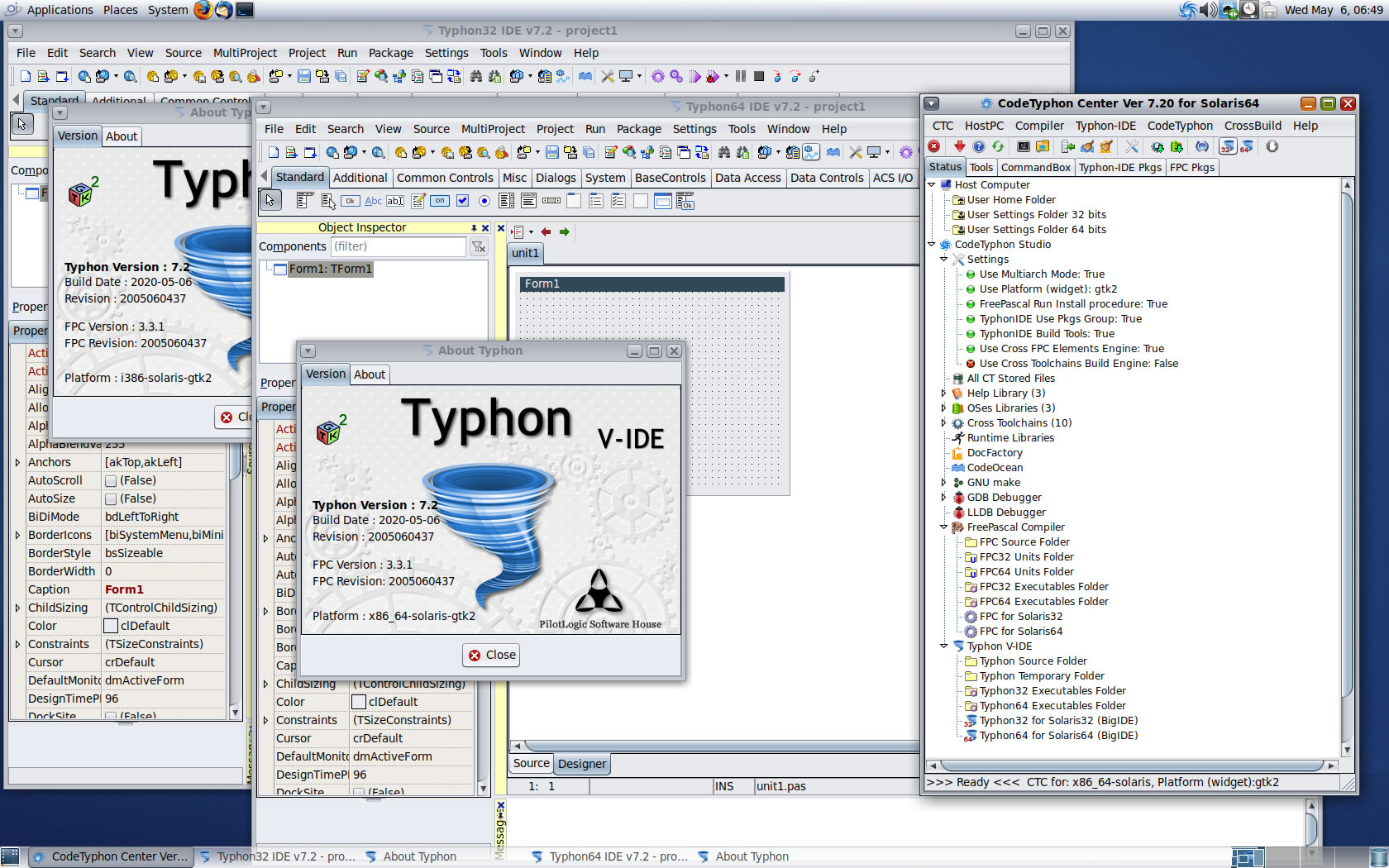Screen dimensions: 1389x868
Task: Expand the Cross Toolchains (10) node
Action: [x=944, y=423]
